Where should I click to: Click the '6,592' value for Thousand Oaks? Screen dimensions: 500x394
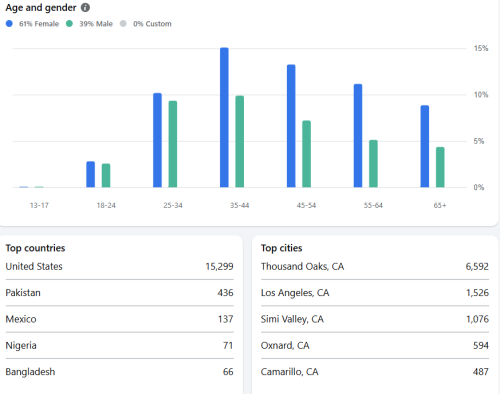click(x=477, y=266)
